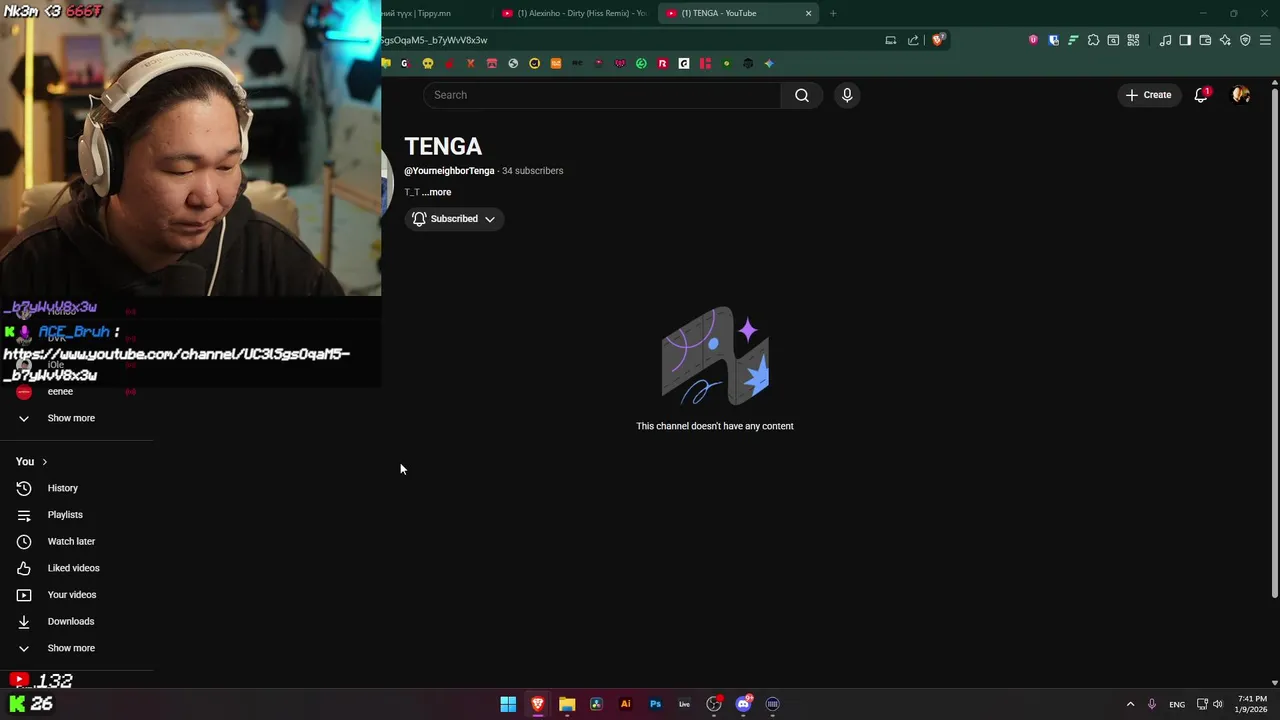Open the QR code extension icon
Screen dimensions: 1280x720
pos(1133,40)
